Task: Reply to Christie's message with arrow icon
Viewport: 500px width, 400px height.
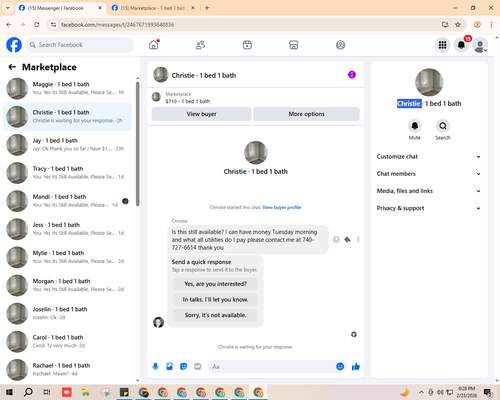Action: pyautogui.click(x=347, y=239)
